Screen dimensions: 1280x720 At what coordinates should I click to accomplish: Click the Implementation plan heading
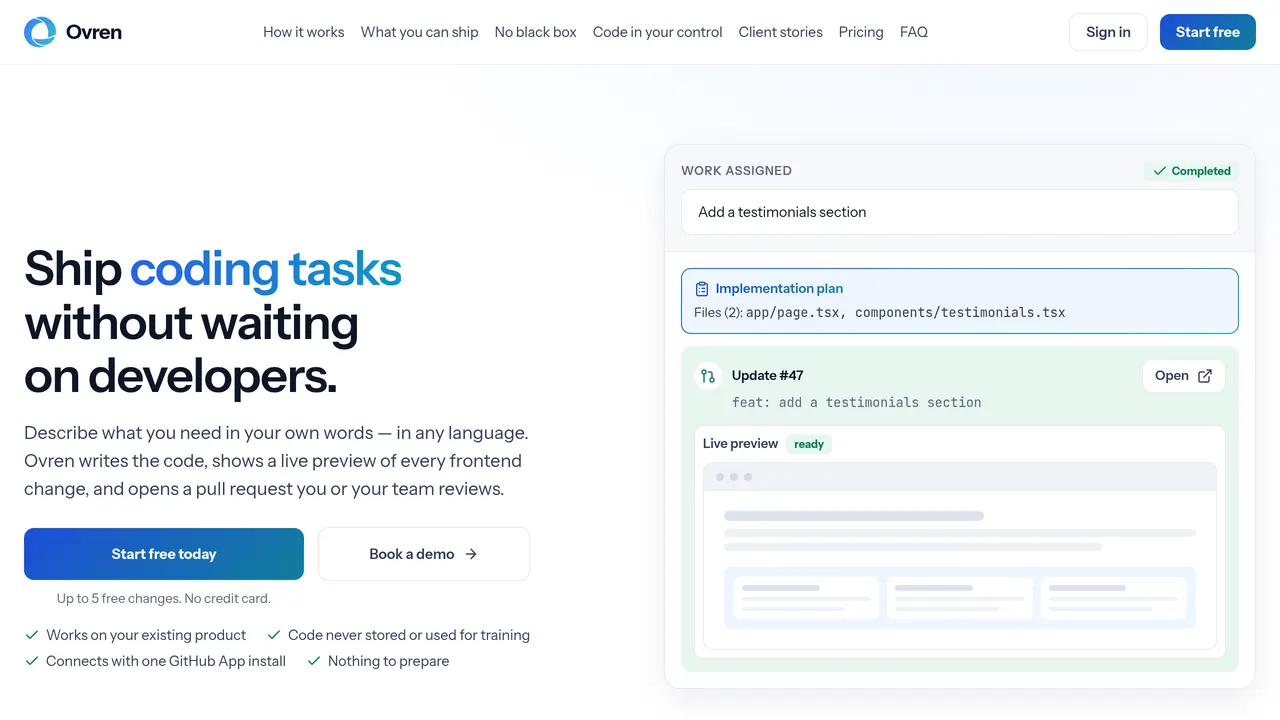click(x=779, y=289)
